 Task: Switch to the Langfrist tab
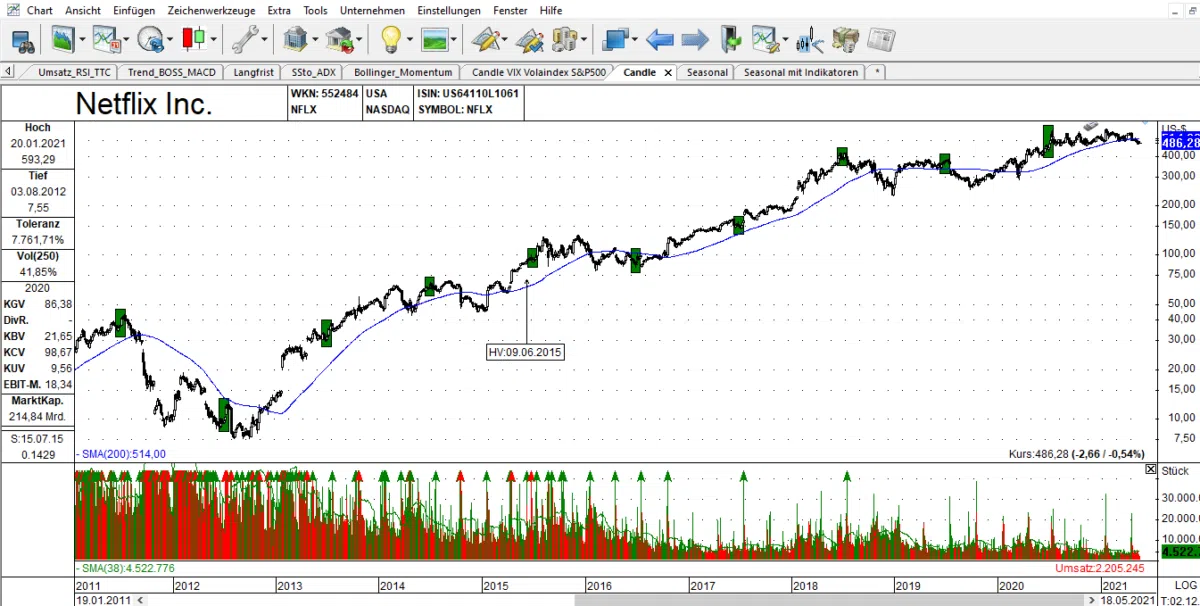tap(254, 72)
